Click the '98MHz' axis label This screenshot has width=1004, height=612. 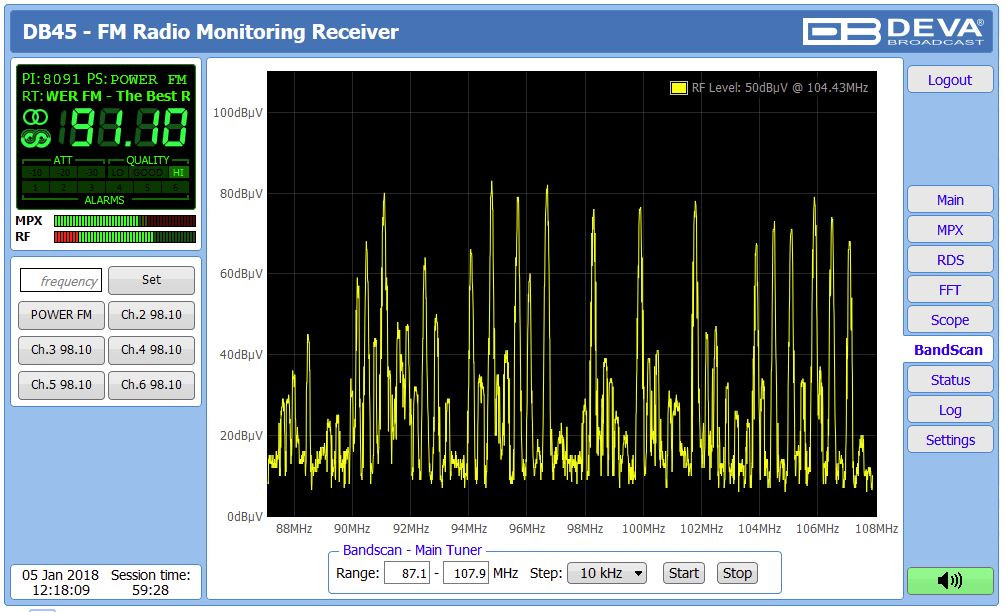pyautogui.click(x=585, y=529)
